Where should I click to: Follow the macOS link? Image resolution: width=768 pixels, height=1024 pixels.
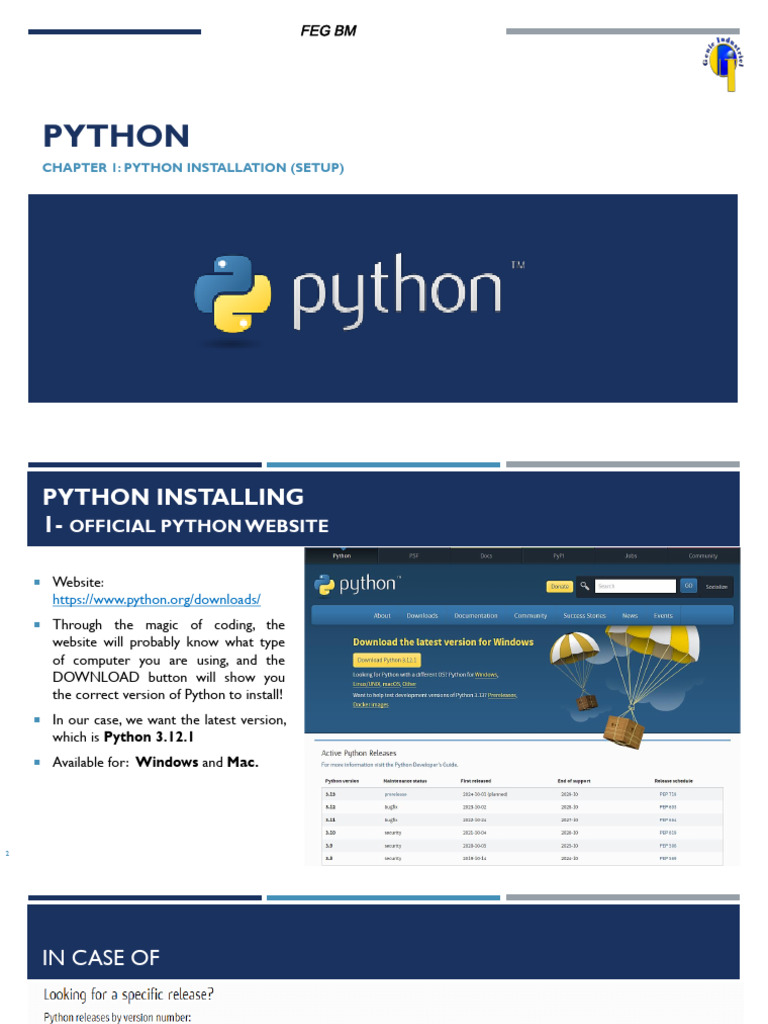tap(390, 684)
